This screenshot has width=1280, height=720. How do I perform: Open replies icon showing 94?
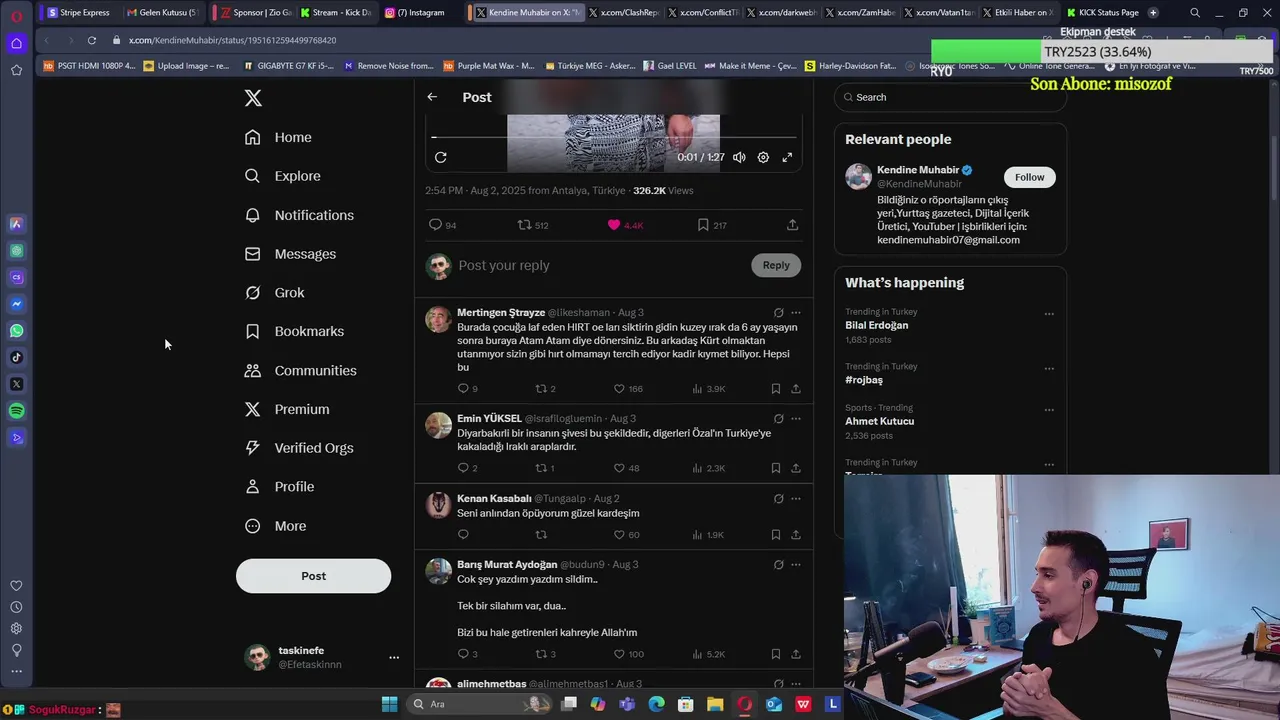tap(443, 225)
